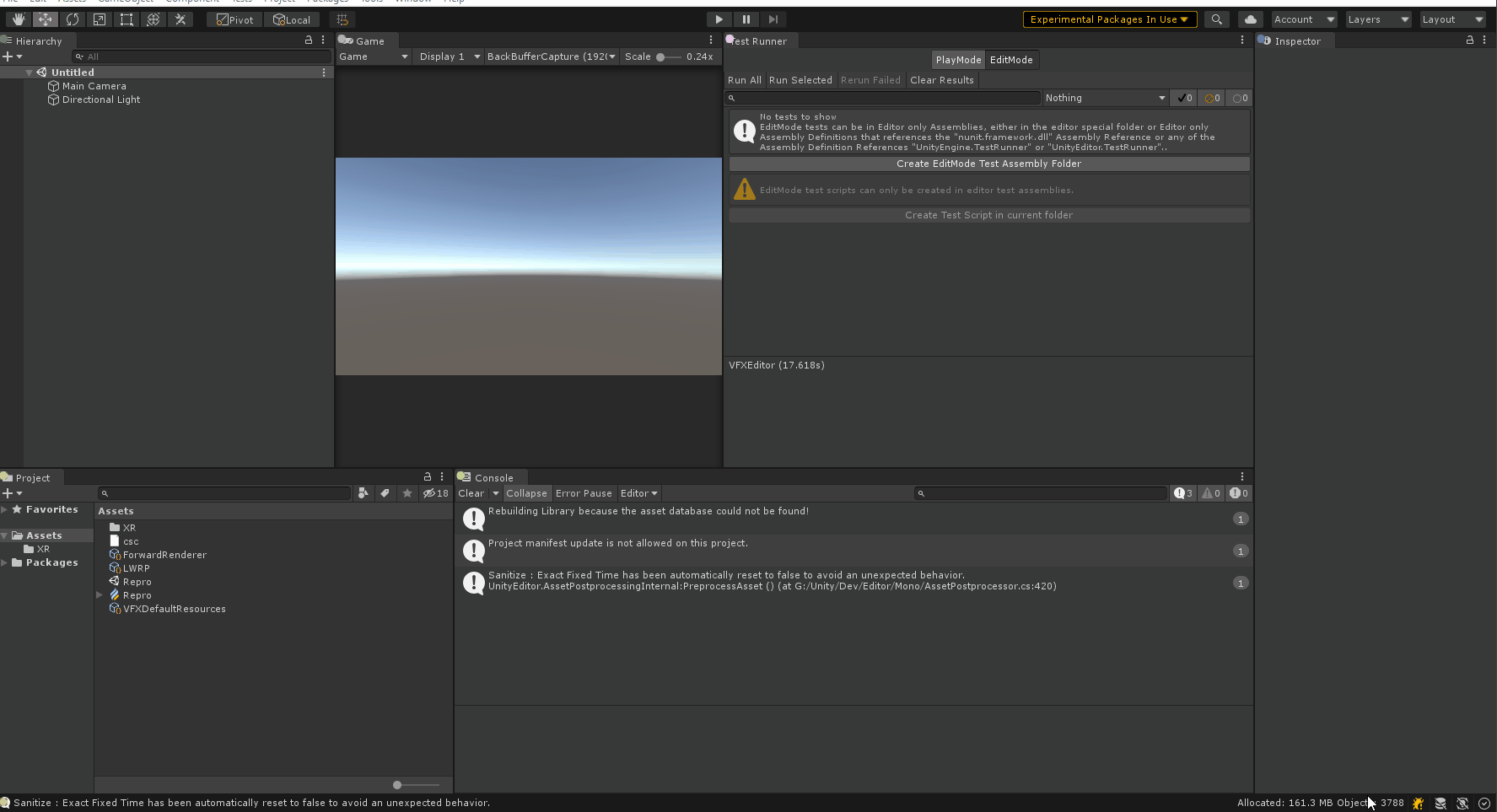Screen dimensions: 1497x812
Task: Select the Move tool in the toolbar
Action: 46,19
